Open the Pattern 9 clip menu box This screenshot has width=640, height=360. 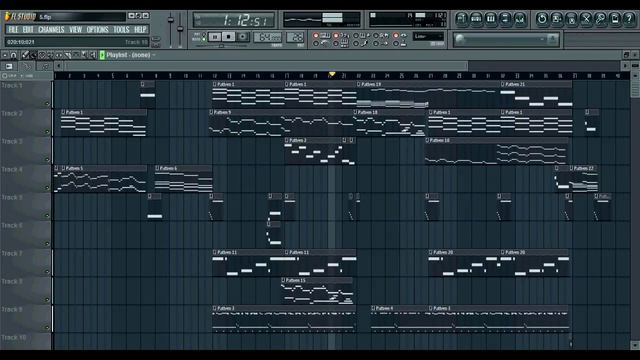pyautogui.click(x=211, y=112)
